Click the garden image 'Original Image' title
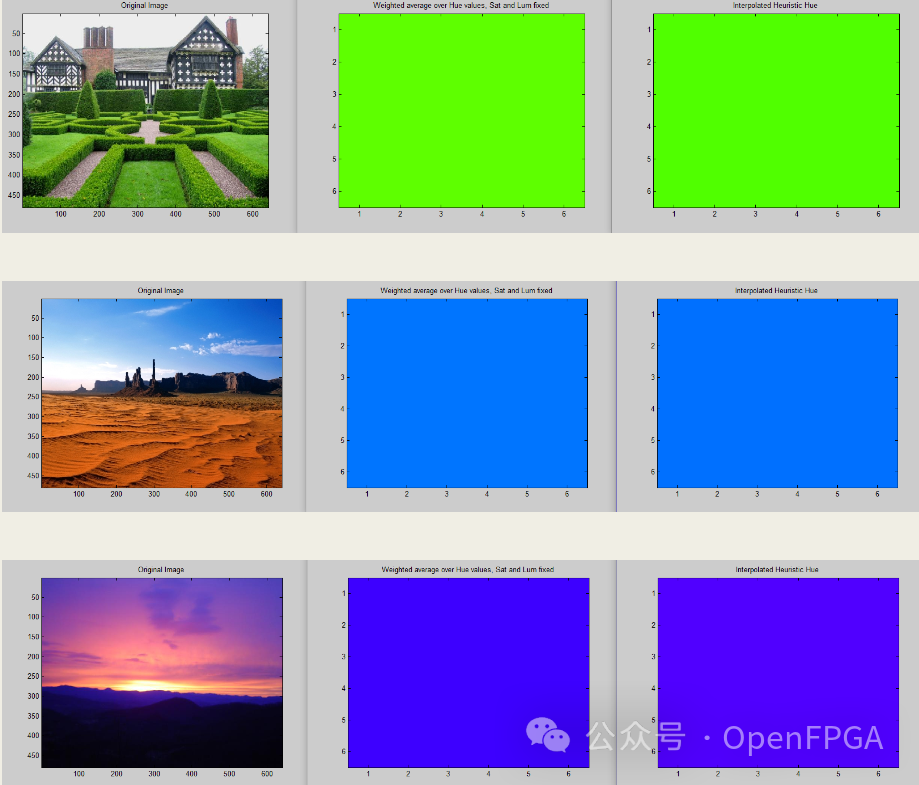 [x=144, y=5]
